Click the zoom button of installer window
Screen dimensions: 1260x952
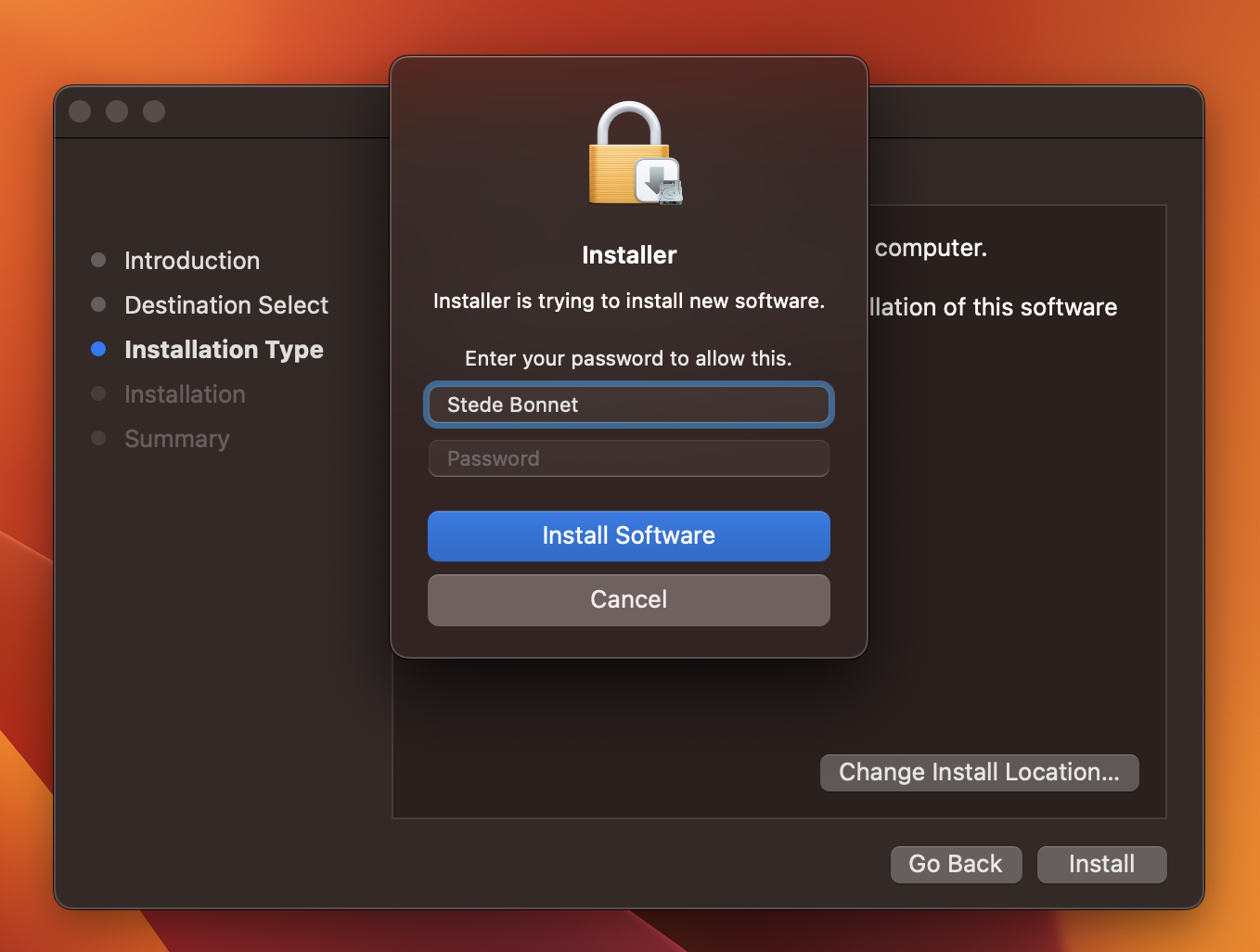click(x=154, y=111)
